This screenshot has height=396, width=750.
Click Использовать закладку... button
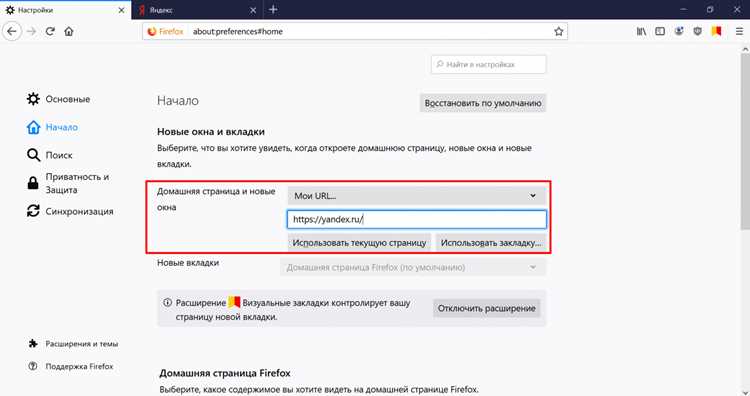point(491,242)
